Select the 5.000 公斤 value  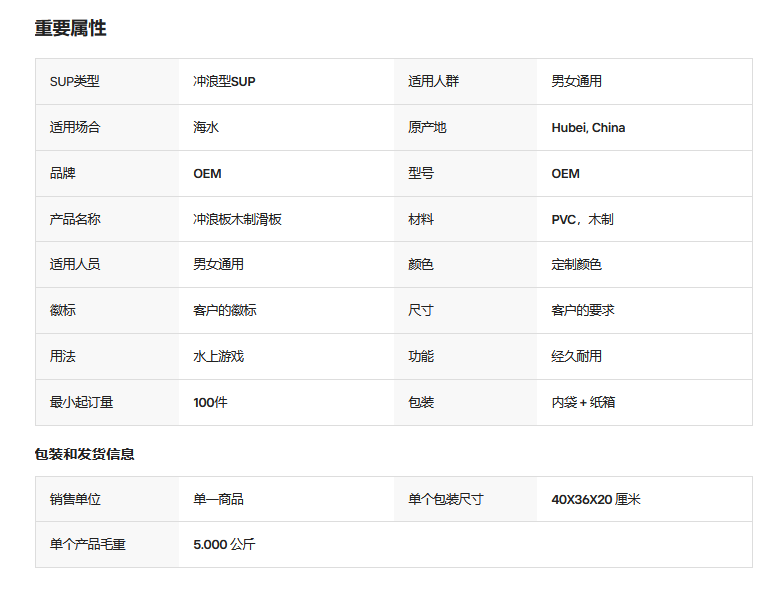[x=224, y=545]
